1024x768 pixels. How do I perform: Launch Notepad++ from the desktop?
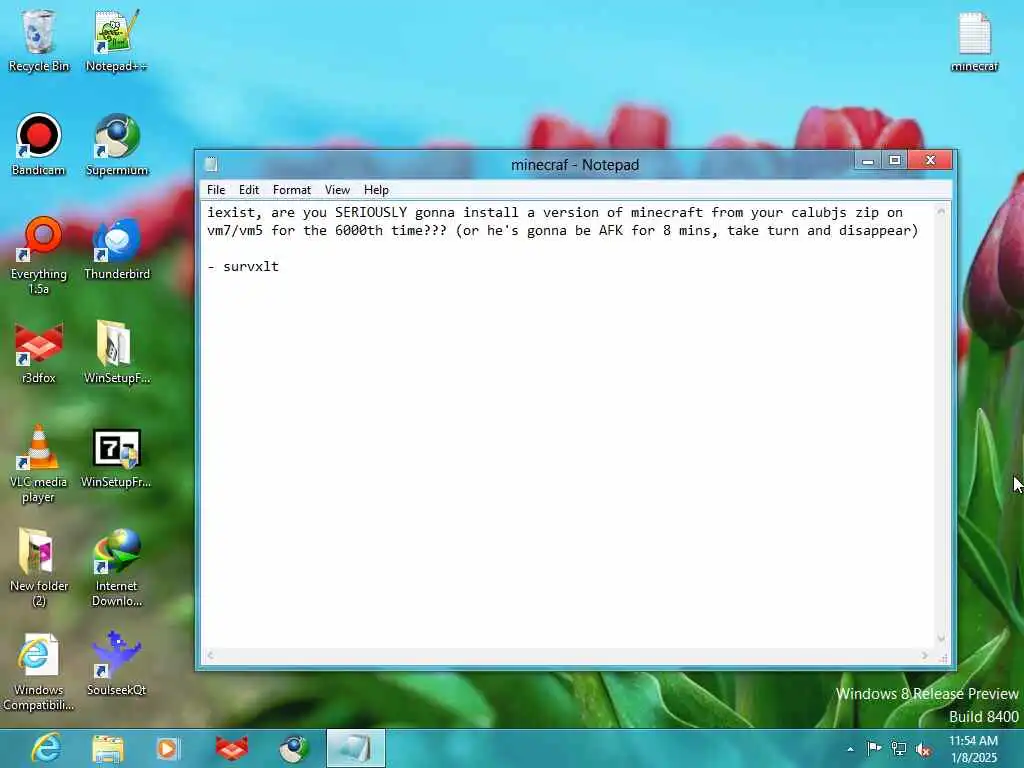pos(116,40)
